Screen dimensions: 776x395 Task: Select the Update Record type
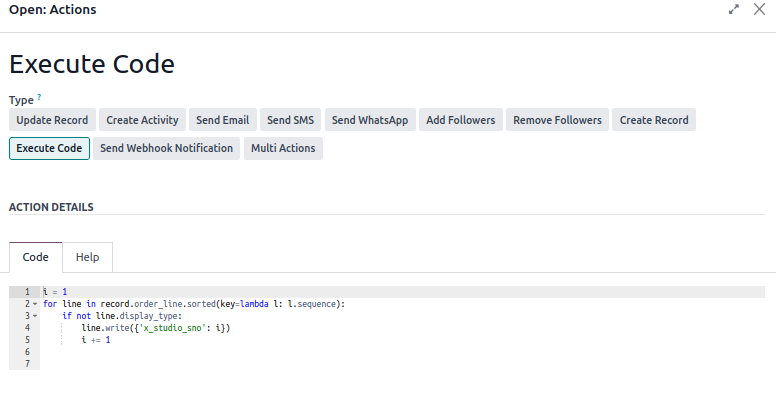coord(52,120)
